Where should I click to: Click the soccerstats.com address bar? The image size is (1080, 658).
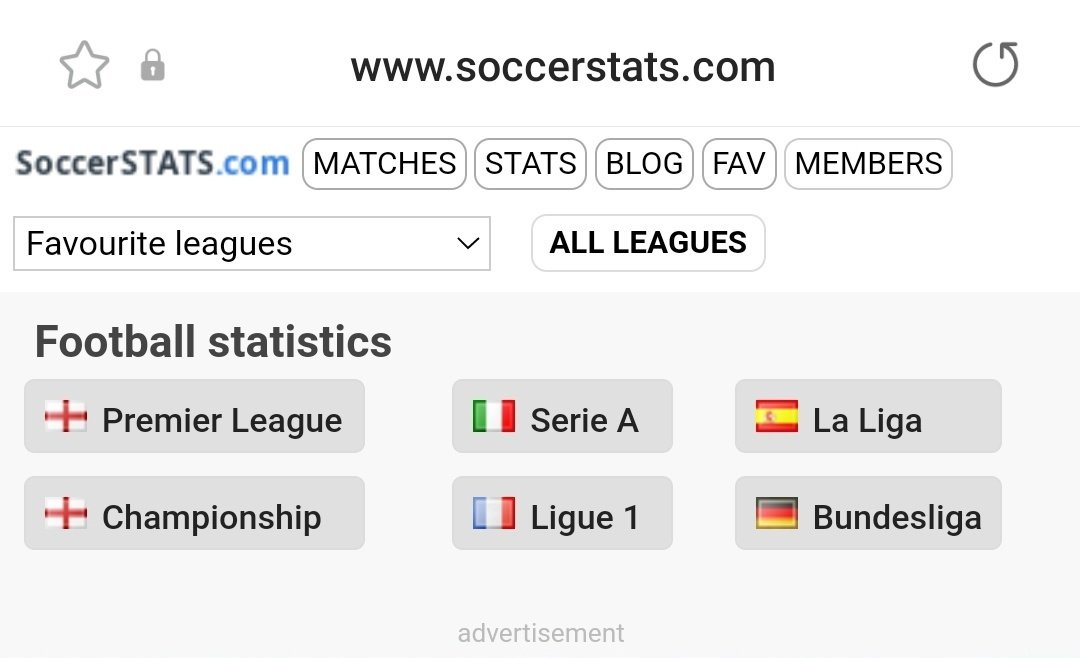[562, 67]
